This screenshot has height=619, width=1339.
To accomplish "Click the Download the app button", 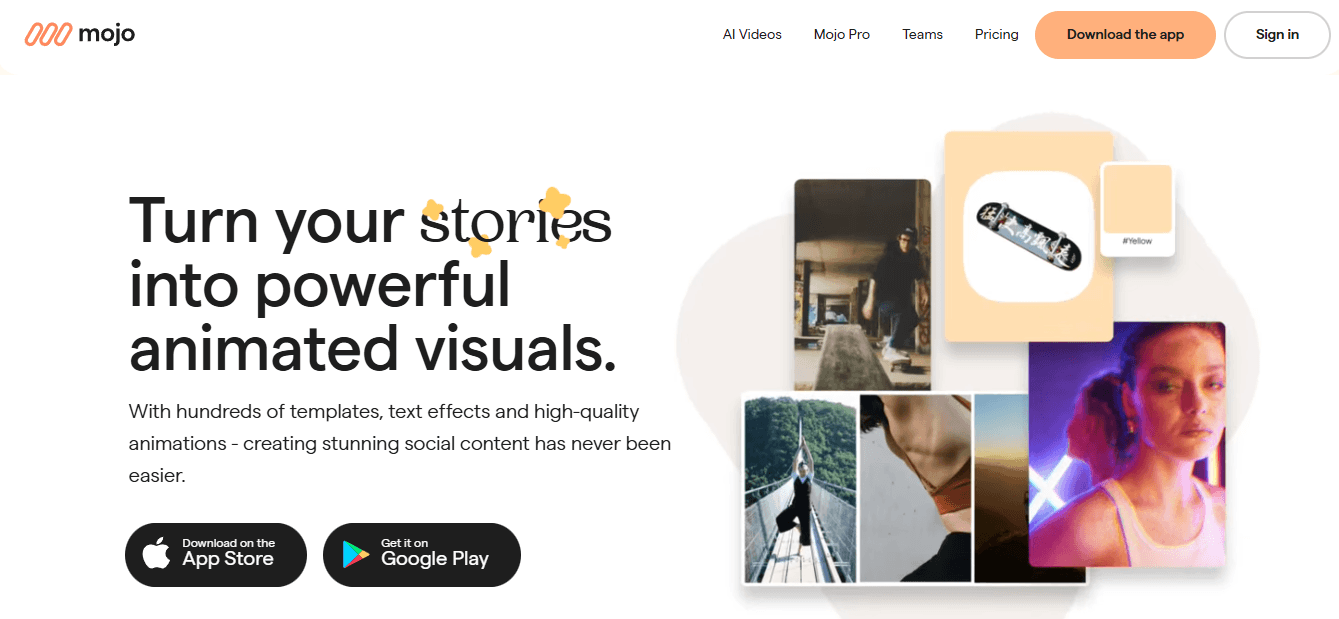I will (1125, 35).
